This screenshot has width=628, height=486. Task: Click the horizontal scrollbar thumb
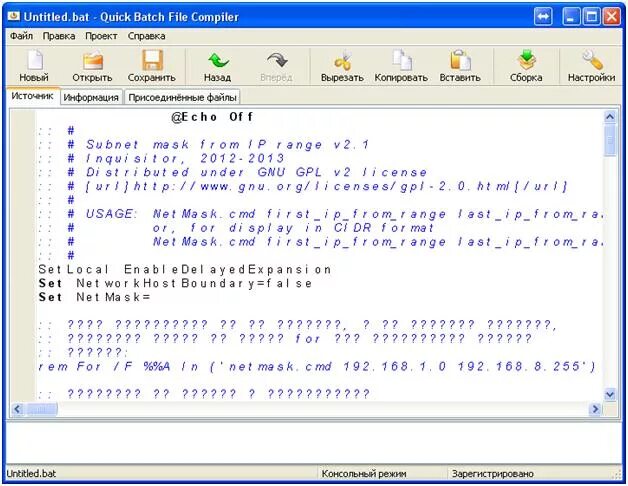[41, 409]
